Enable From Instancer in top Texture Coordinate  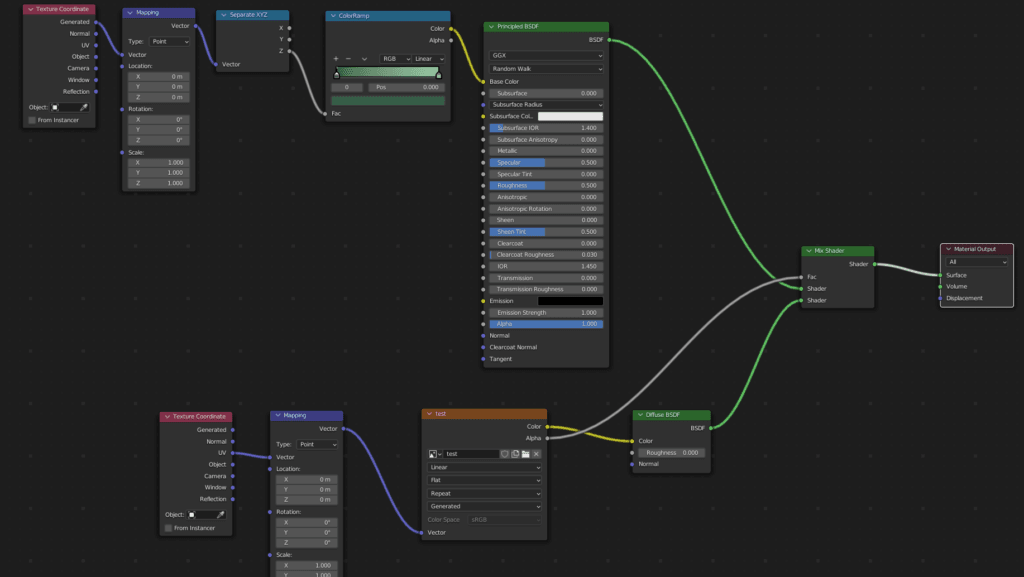[x=32, y=120]
